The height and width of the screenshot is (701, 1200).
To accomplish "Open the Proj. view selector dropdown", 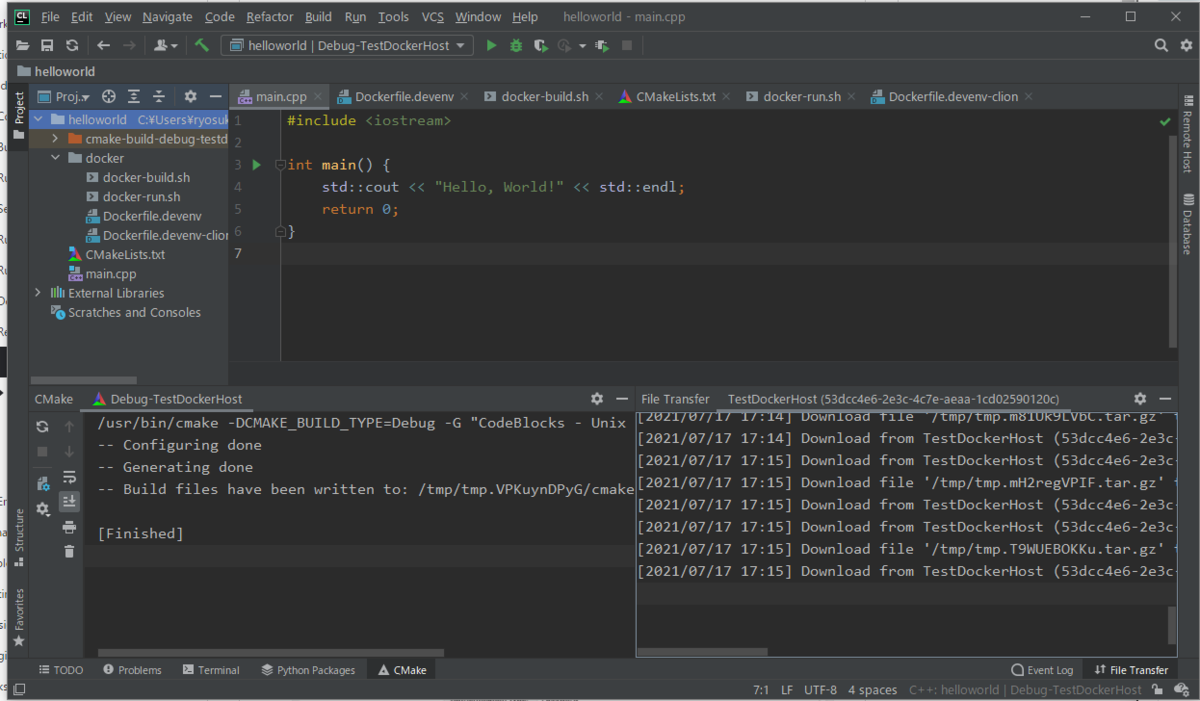I will click(x=65, y=97).
